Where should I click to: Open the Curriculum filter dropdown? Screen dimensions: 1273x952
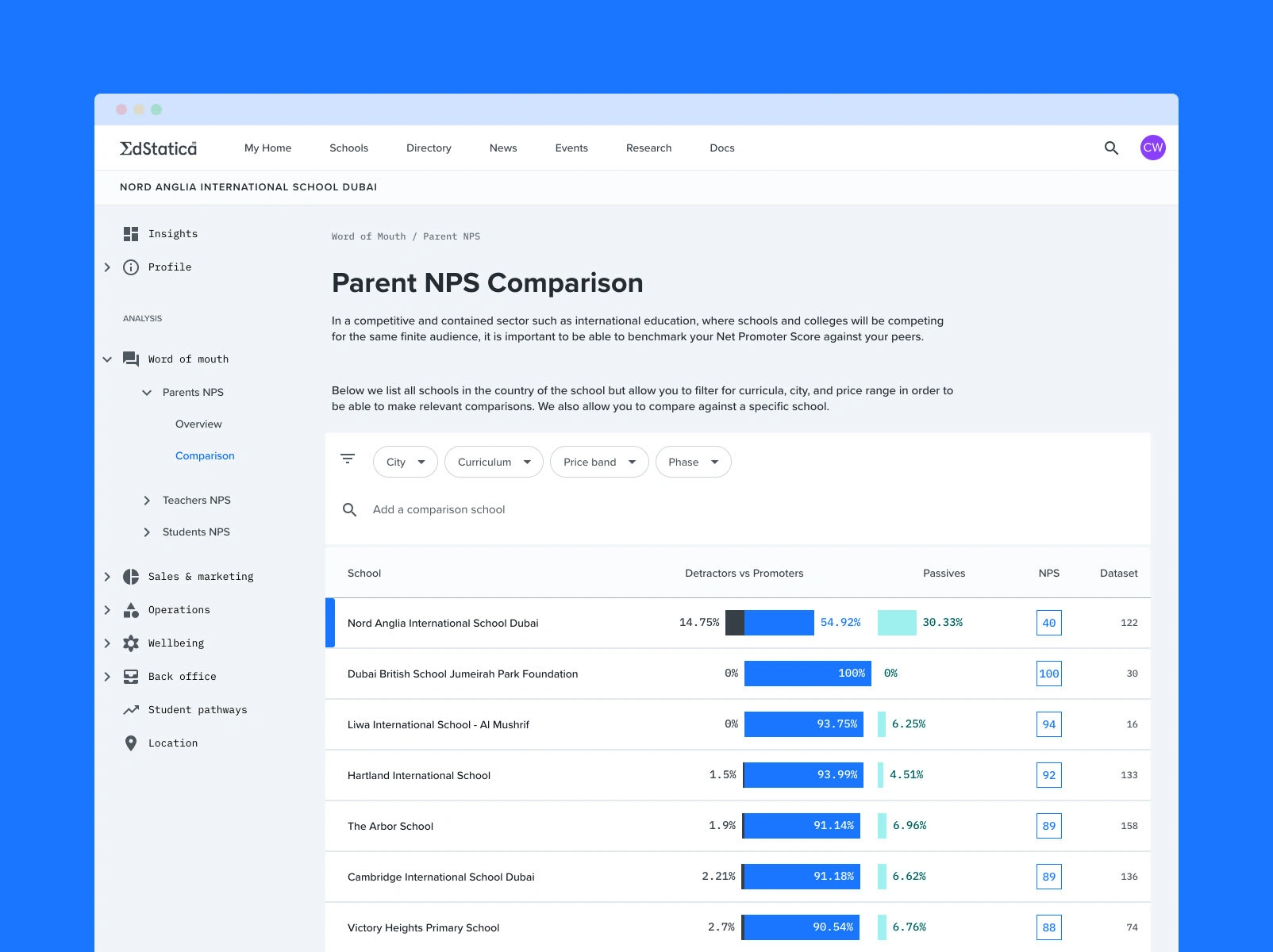(494, 462)
